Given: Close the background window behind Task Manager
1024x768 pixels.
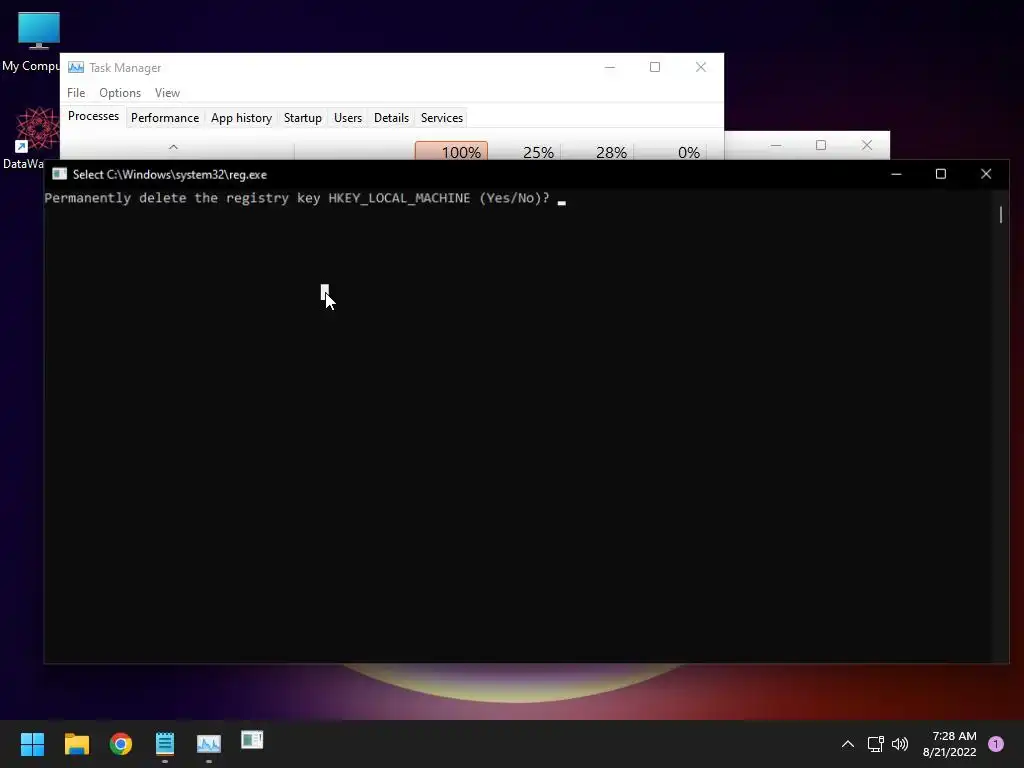Looking at the screenshot, I should pos(867,145).
